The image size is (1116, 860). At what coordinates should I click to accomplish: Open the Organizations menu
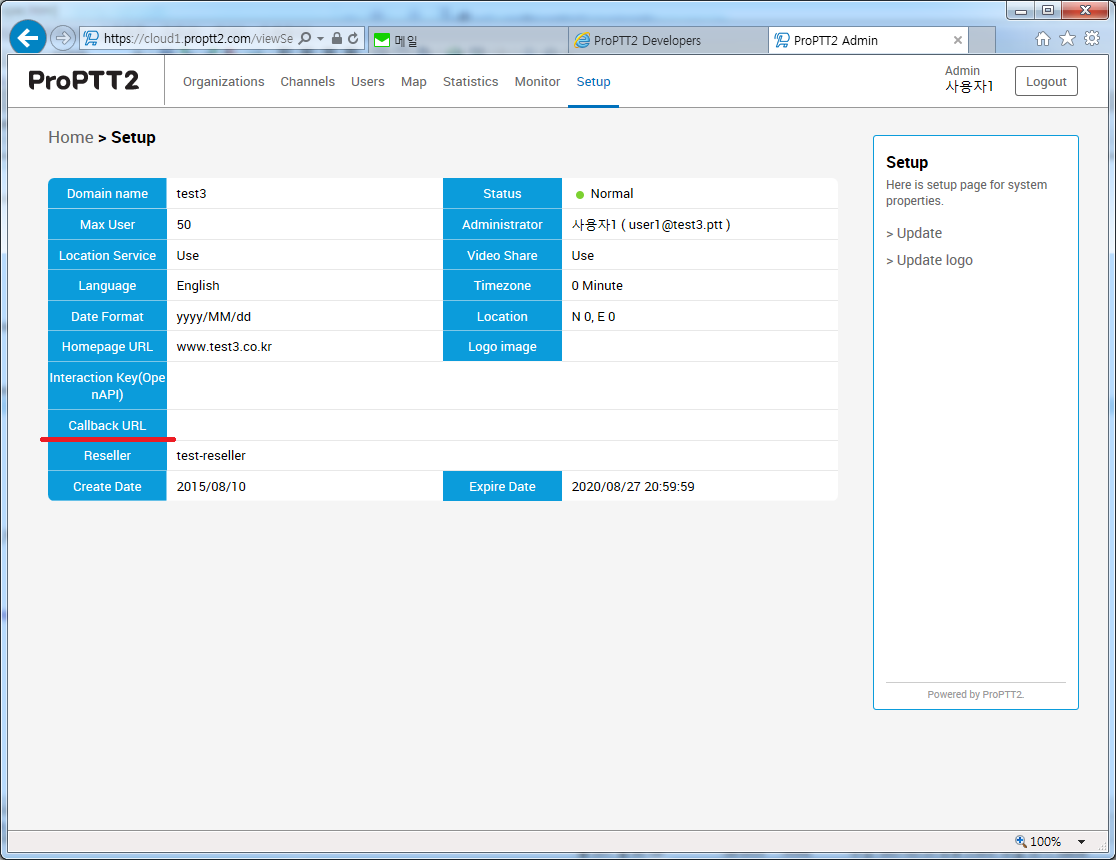point(223,82)
